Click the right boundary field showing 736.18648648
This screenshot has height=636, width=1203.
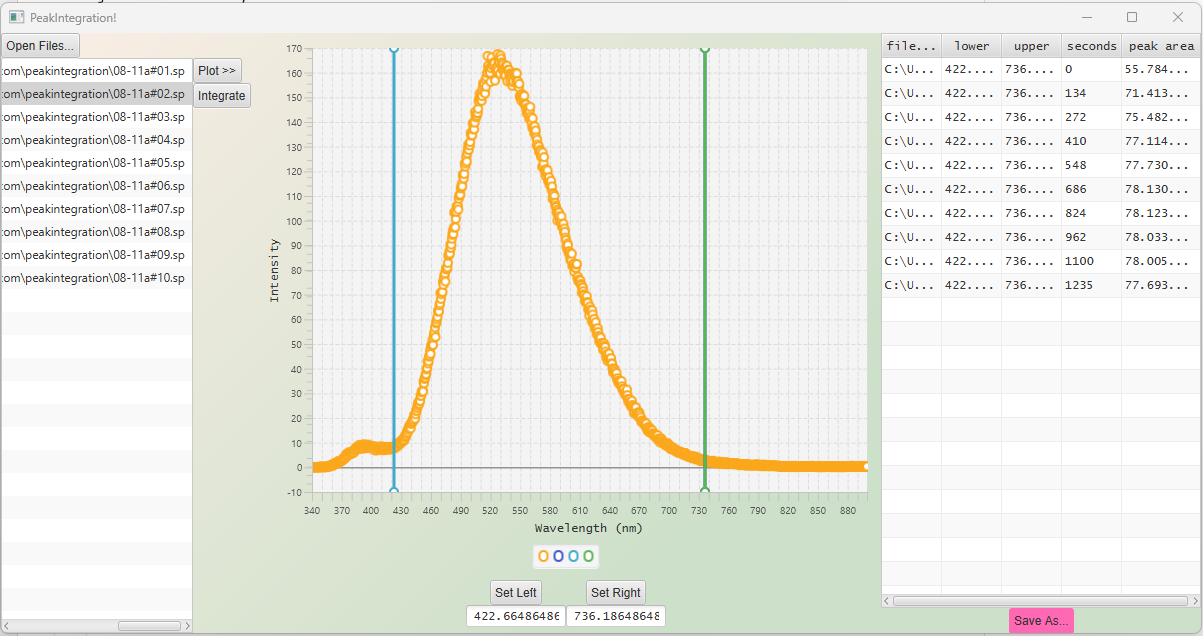click(x=616, y=616)
